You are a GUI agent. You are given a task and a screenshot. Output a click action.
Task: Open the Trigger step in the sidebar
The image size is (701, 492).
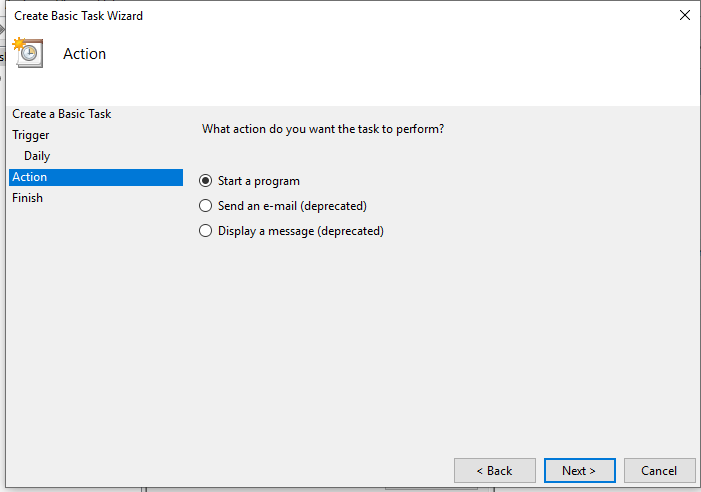click(31, 135)
